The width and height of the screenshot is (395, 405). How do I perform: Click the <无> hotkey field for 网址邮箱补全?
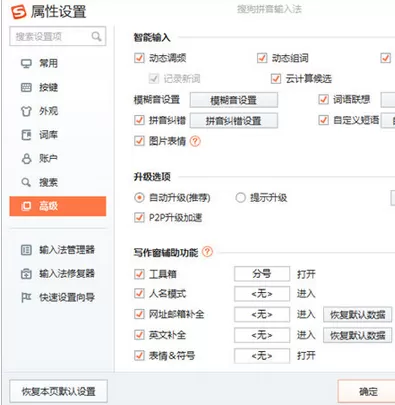tap(262, 315)
